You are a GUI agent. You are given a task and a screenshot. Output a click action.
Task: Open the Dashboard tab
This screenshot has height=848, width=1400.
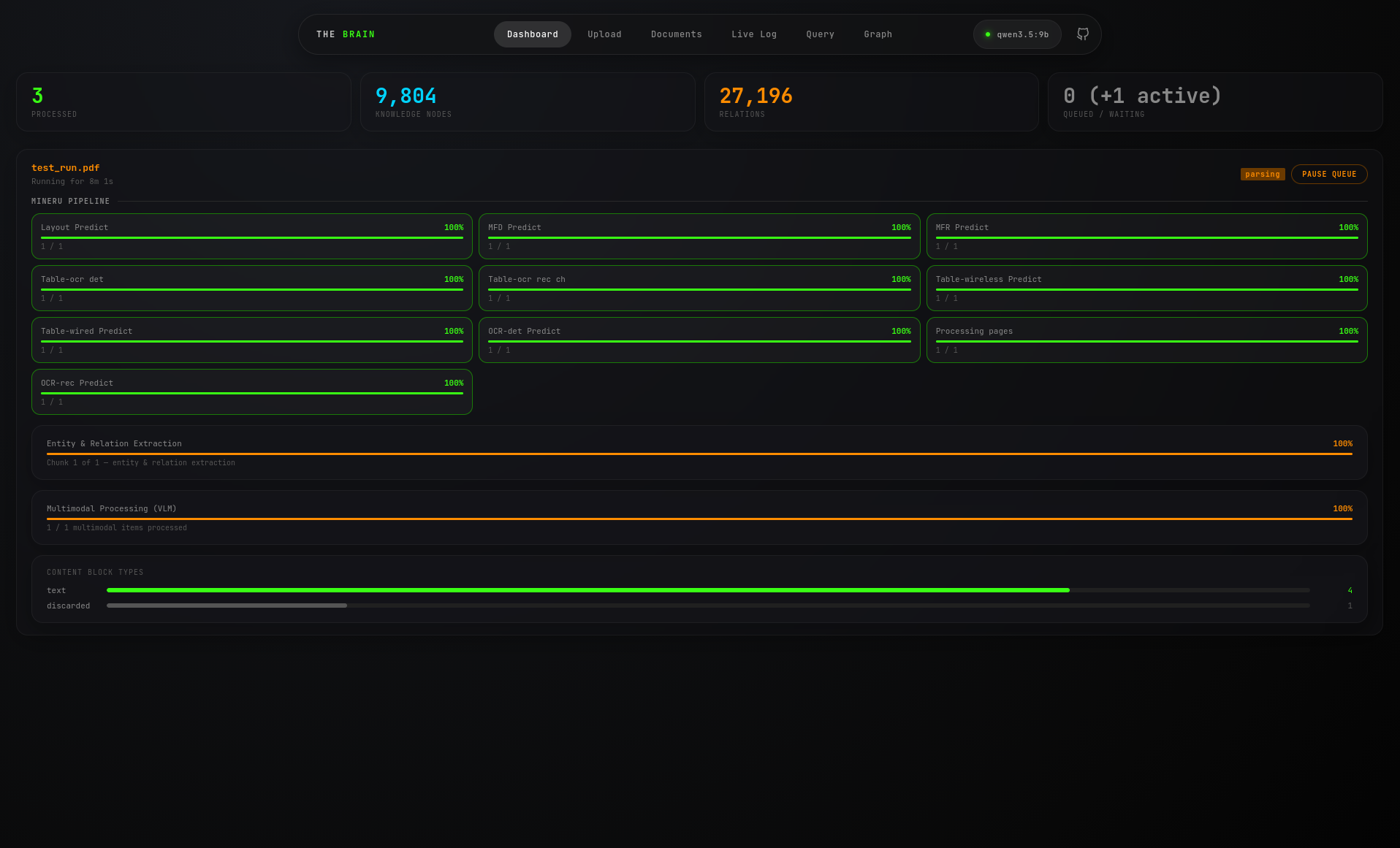[533, 34]
